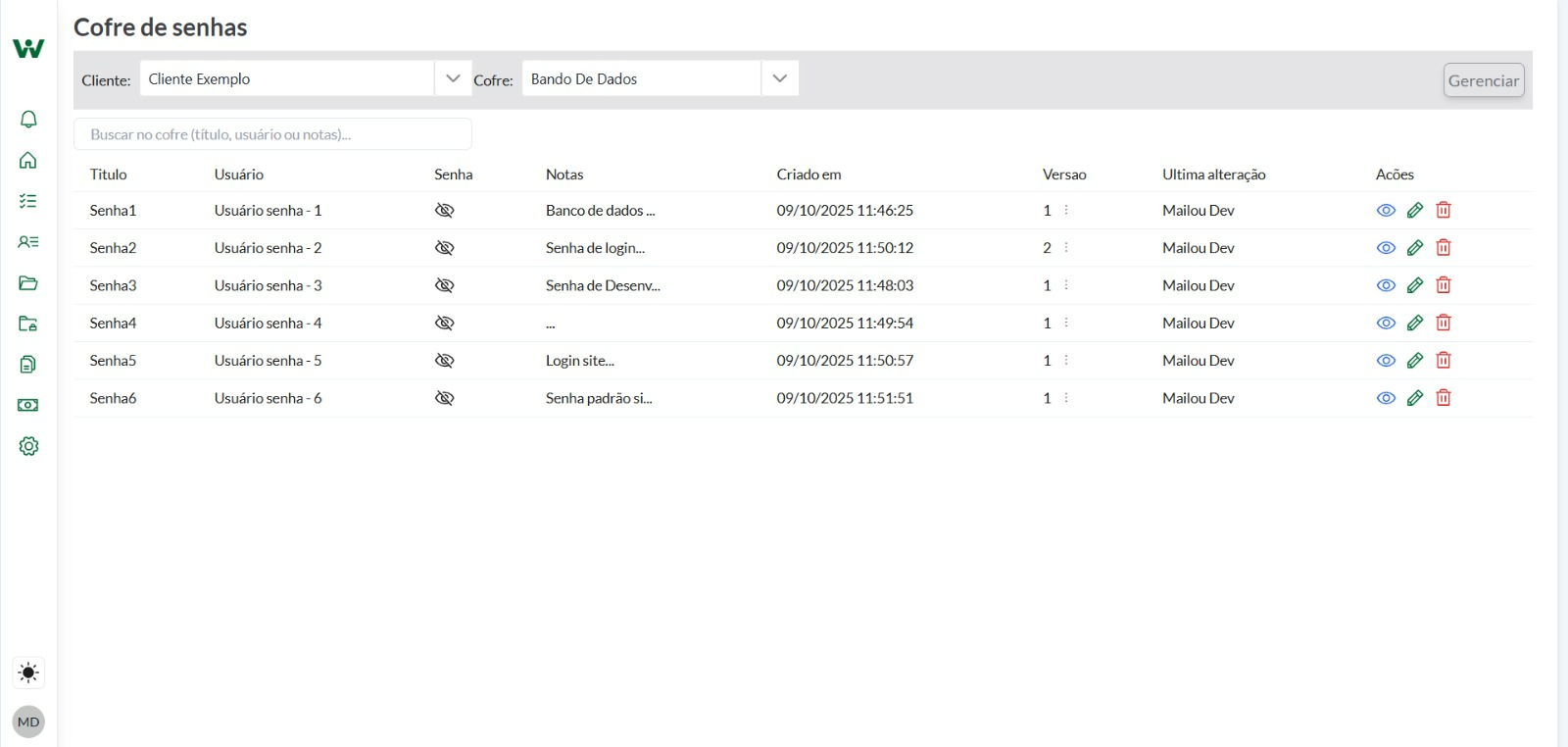The image size is (1568, 747).
Task: Click the Titulo column header
Action: click(109, 174)
